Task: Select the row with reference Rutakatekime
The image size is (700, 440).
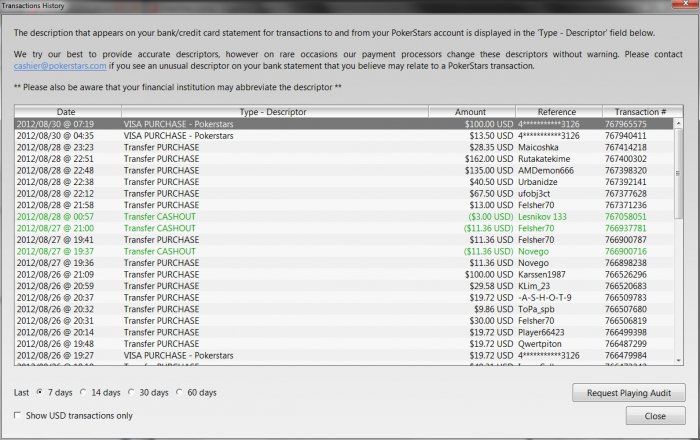Action: [344, 158]
